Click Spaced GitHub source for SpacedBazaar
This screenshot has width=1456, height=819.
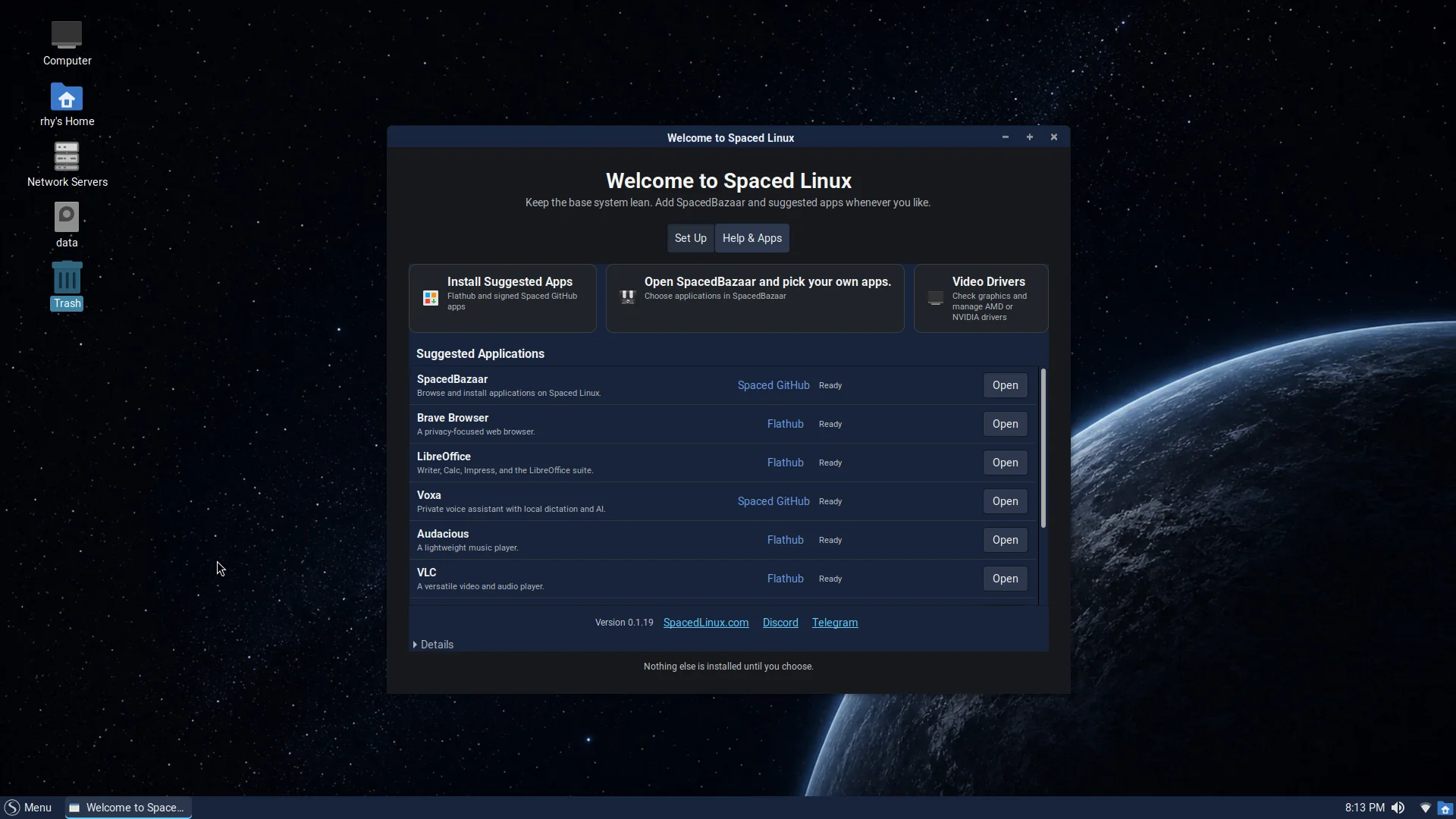coord(773,385)
